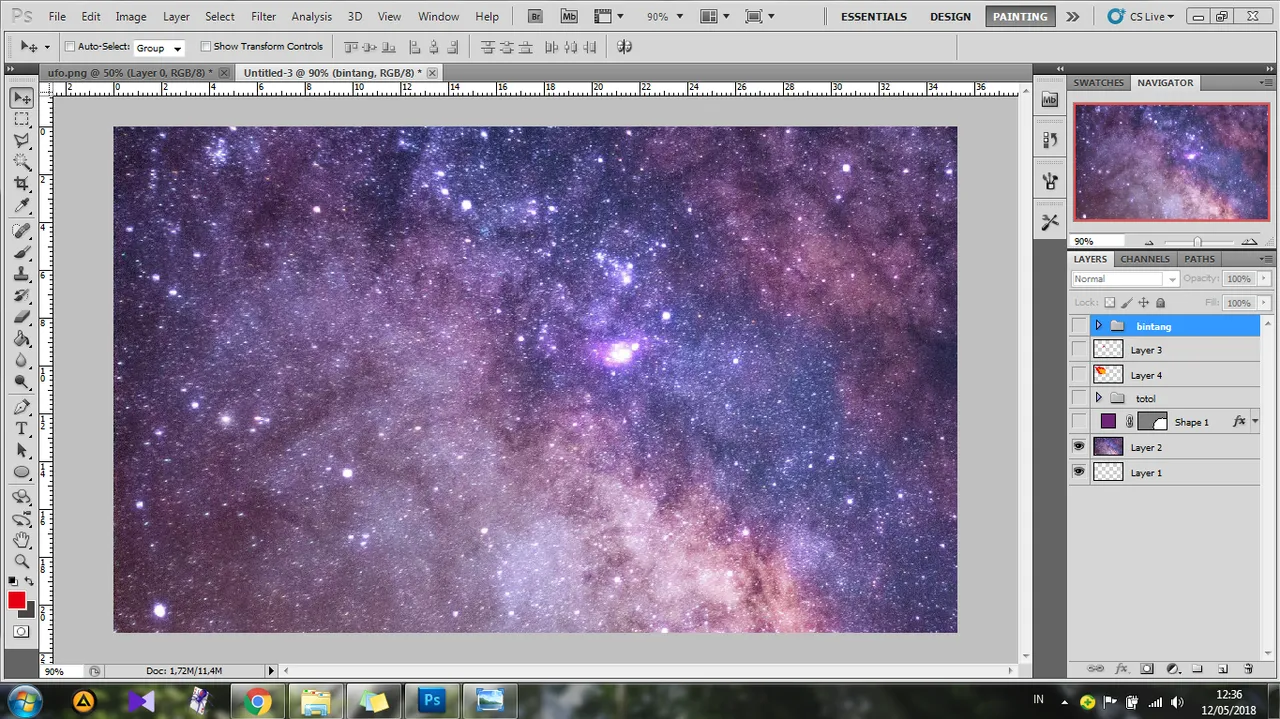Screen dimensions: 1280x719
Task: Show the Layer 3 visibility box
Action: tap(1079, 350)
